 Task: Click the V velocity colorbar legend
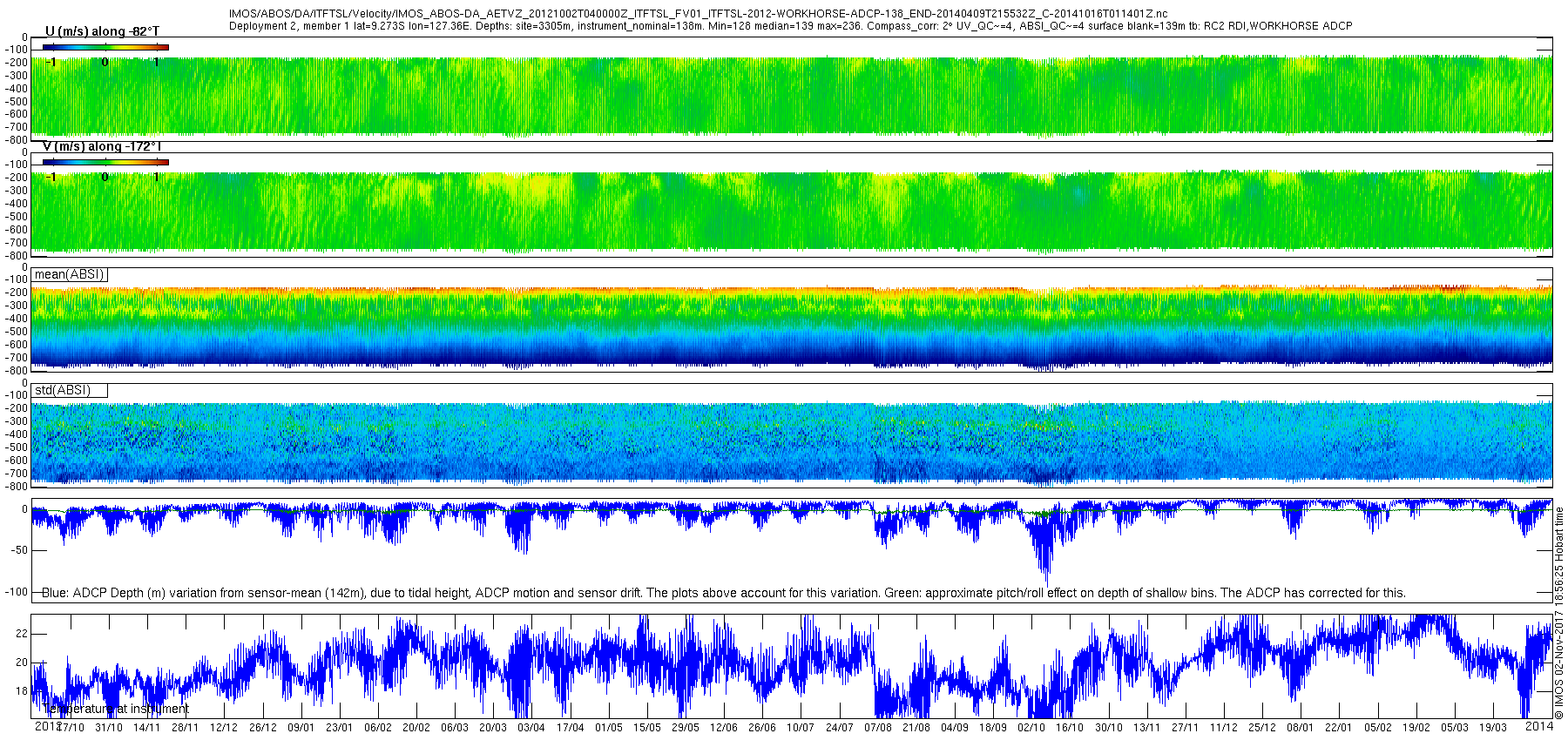[x=105, y=162]
